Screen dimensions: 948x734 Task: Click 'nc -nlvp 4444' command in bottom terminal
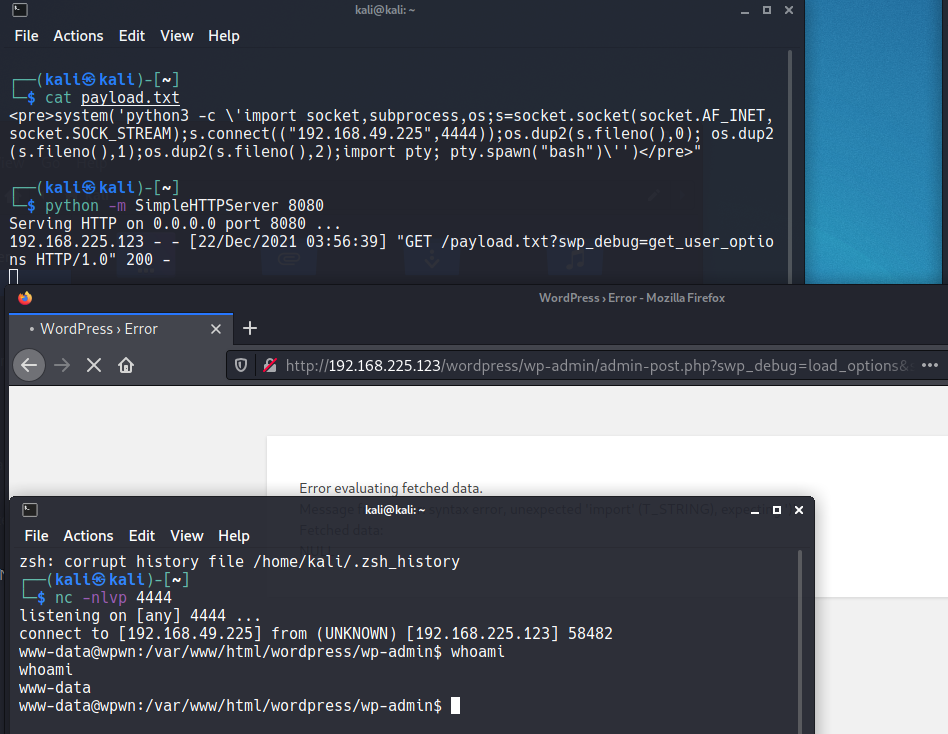113,597
